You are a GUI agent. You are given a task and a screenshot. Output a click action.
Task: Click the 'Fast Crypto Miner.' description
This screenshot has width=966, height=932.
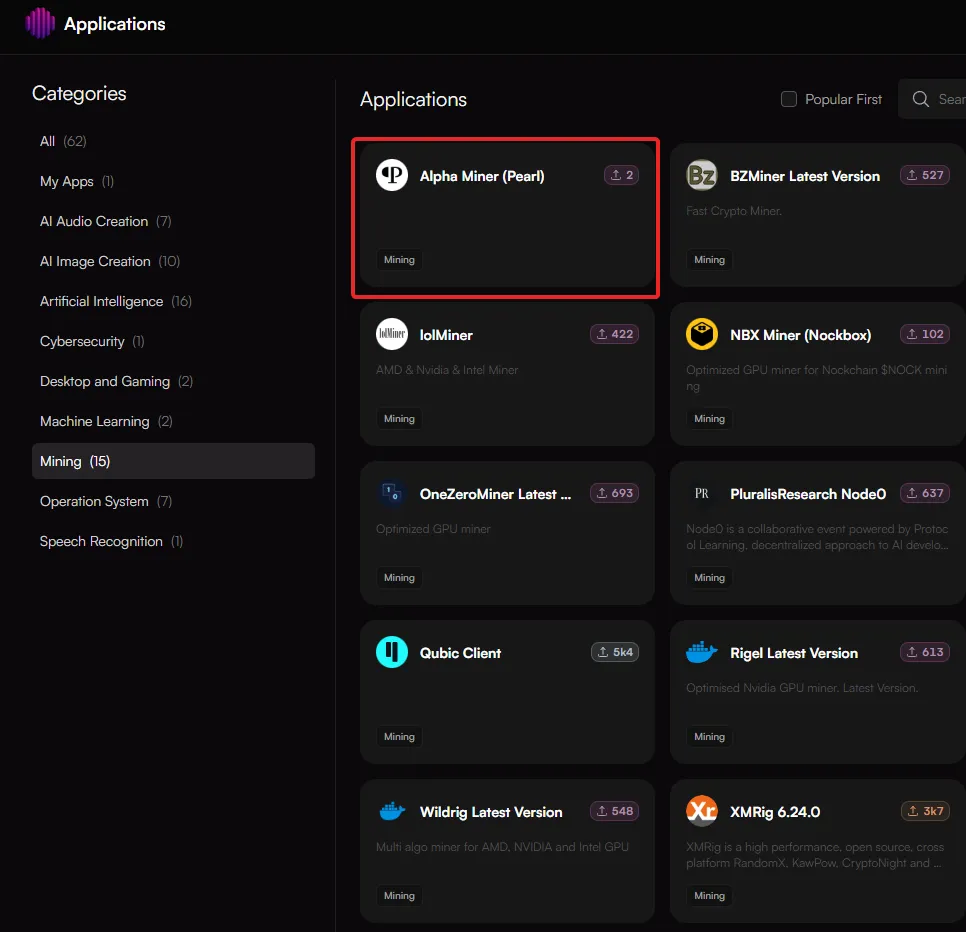tap(734, 211)
